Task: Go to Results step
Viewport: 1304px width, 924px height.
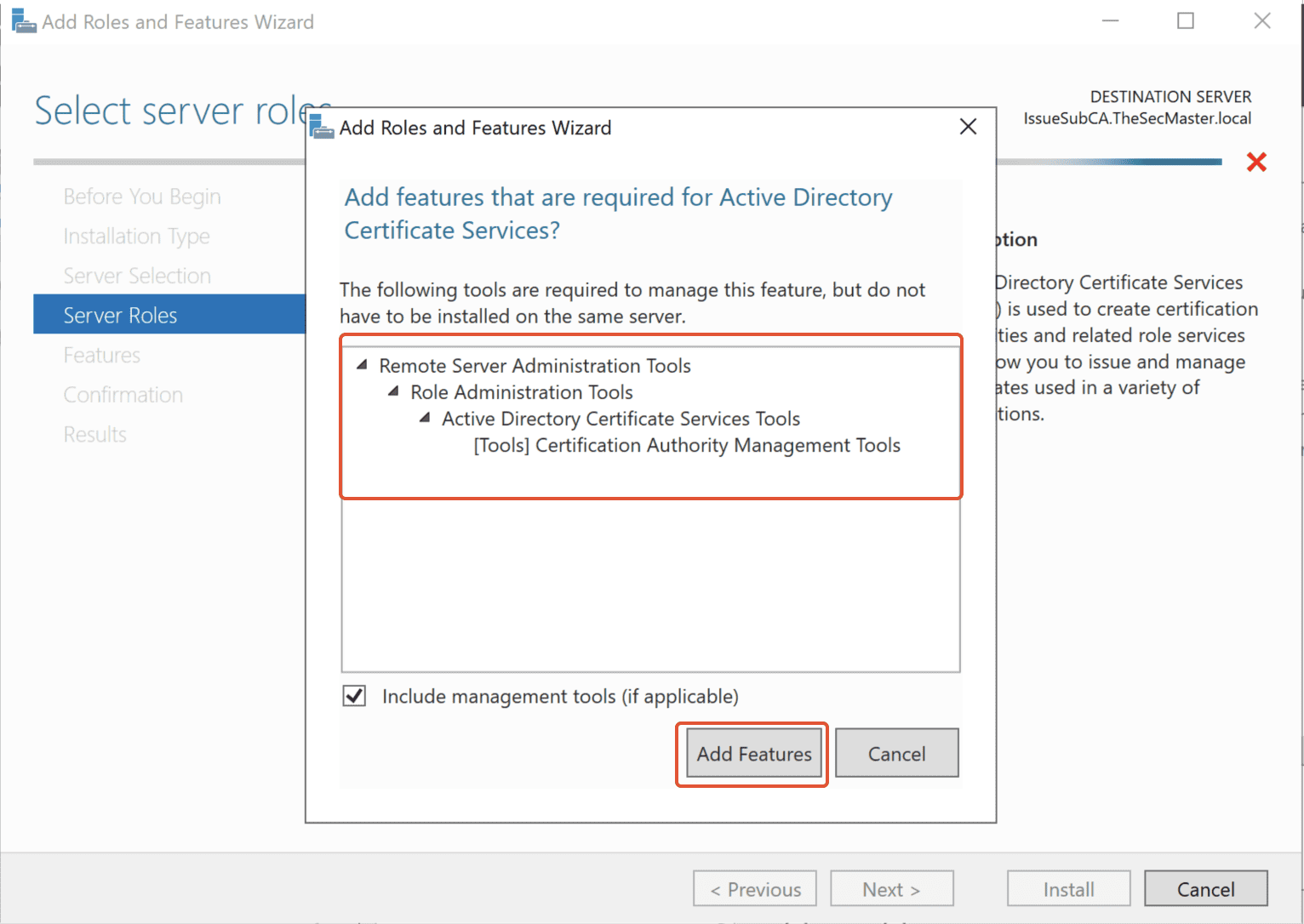Action: [94, 434]
